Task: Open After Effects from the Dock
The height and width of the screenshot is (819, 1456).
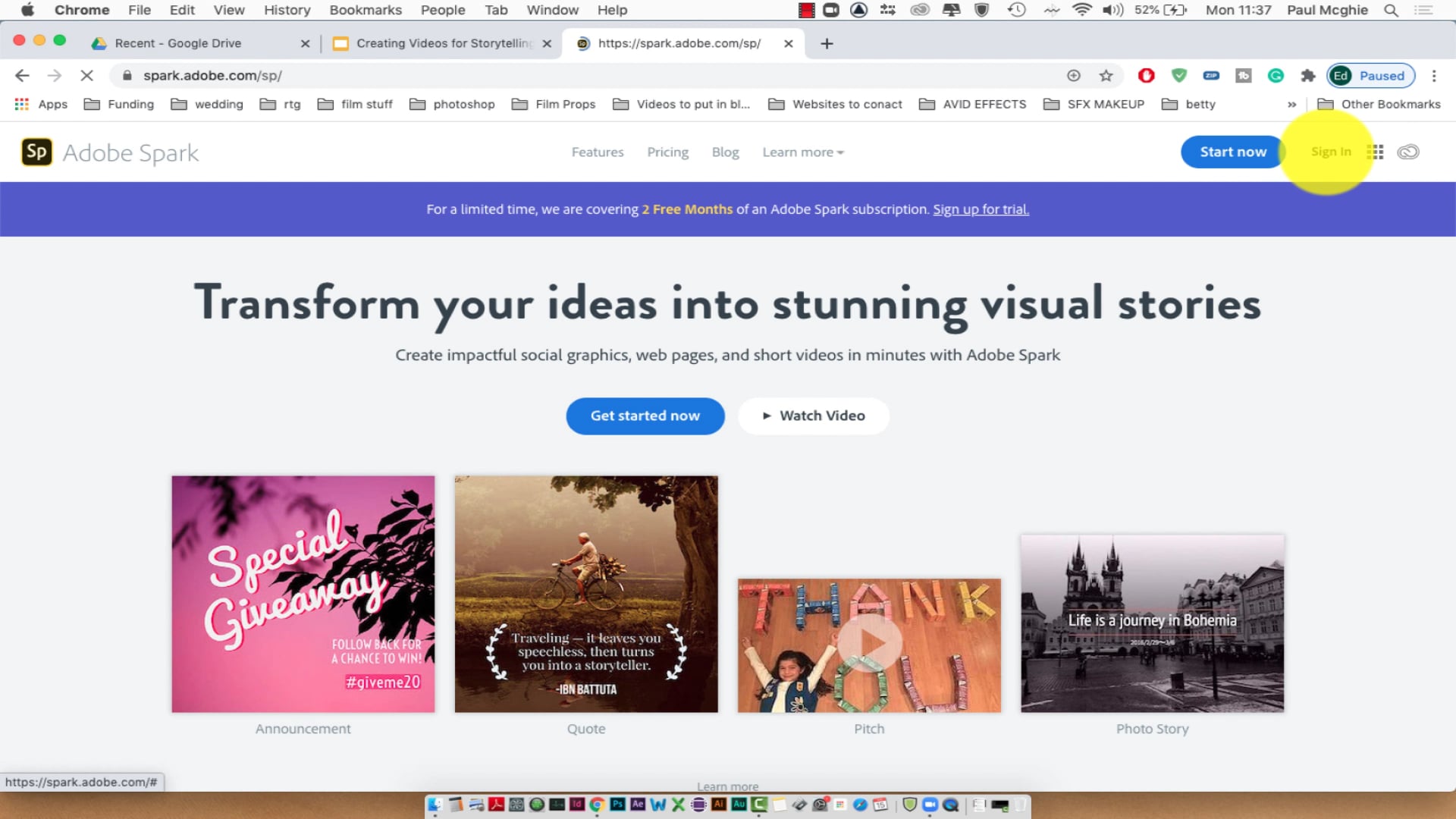Action: (x=639, y=805)
